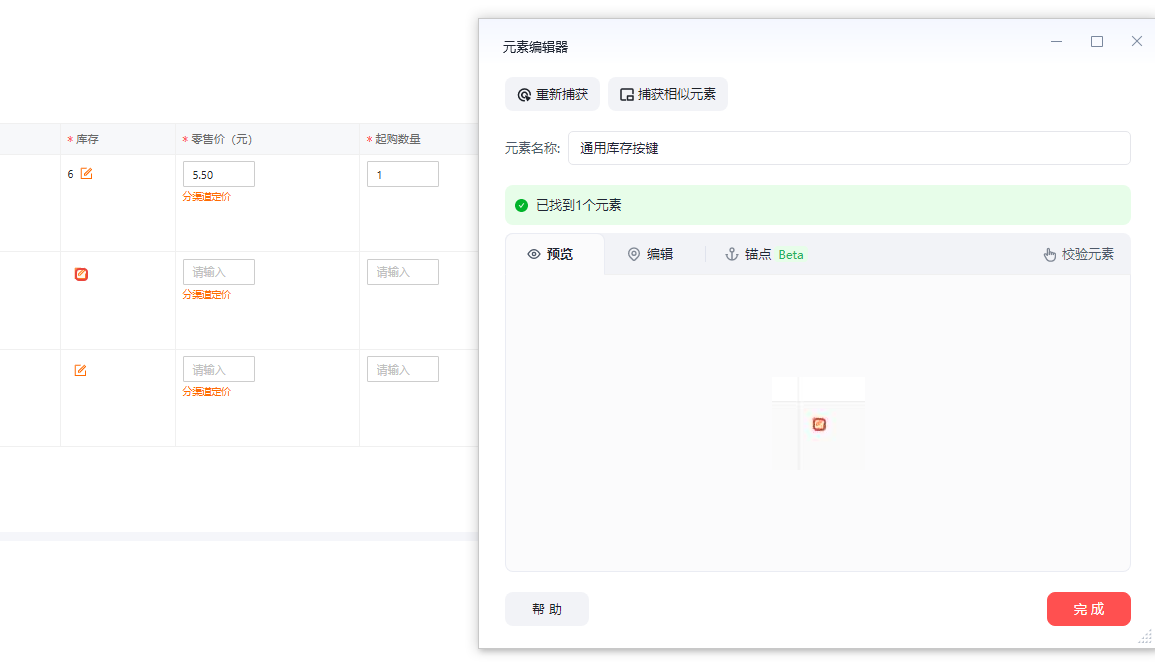Open 帮助 in the element editor
1155x667 pixels.
(x=546, y=609)
